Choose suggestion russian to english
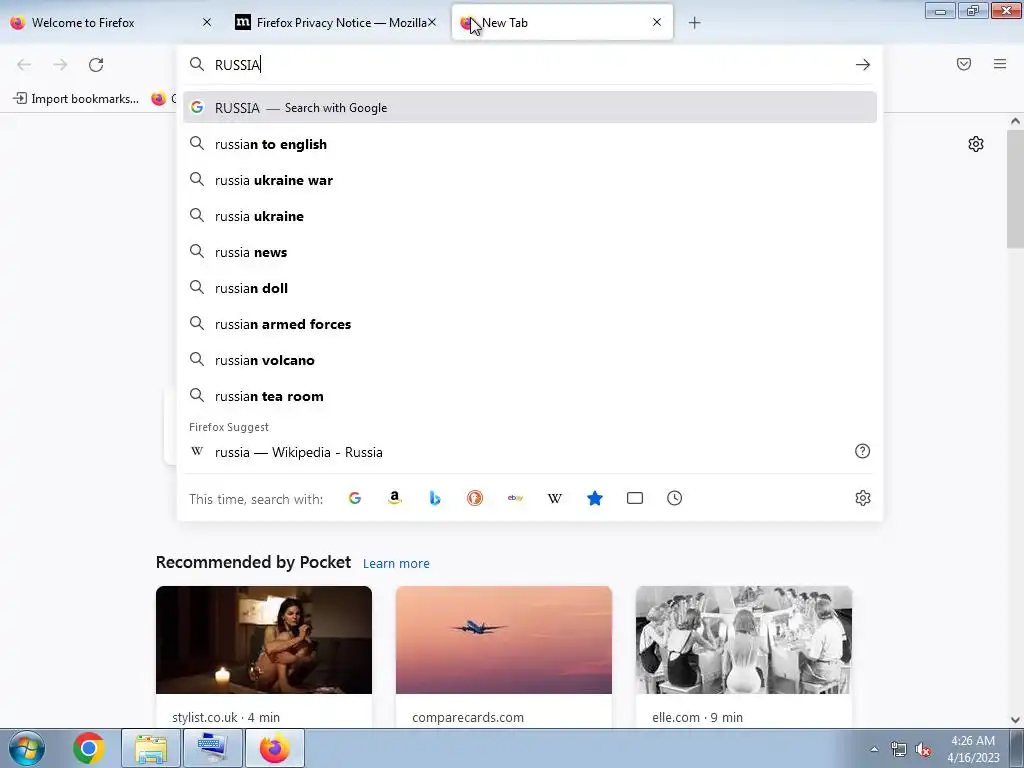This screenshot has height=768, width=1024. click(x=530, y=144)
